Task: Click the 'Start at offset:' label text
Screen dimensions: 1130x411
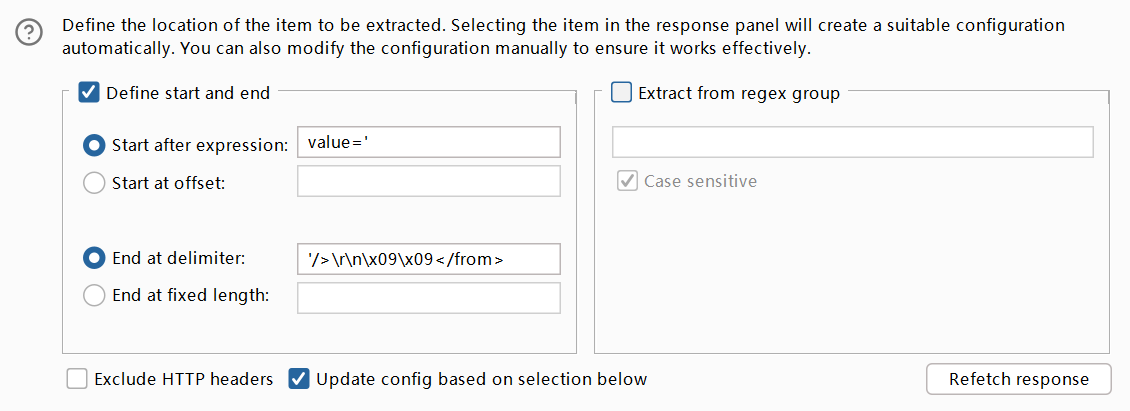Action: 169,182
